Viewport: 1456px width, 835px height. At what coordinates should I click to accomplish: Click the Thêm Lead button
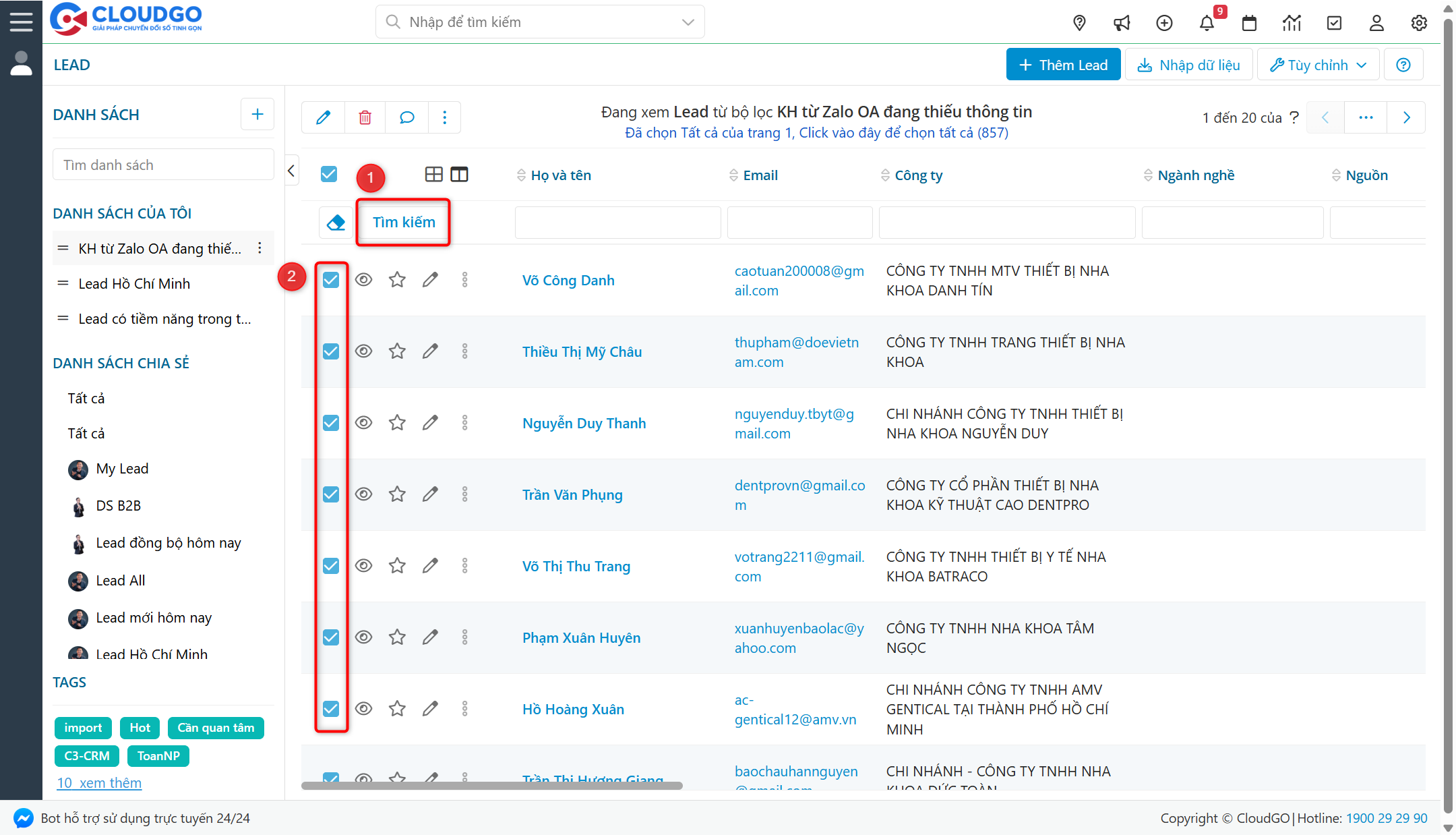click(1063, 65)
